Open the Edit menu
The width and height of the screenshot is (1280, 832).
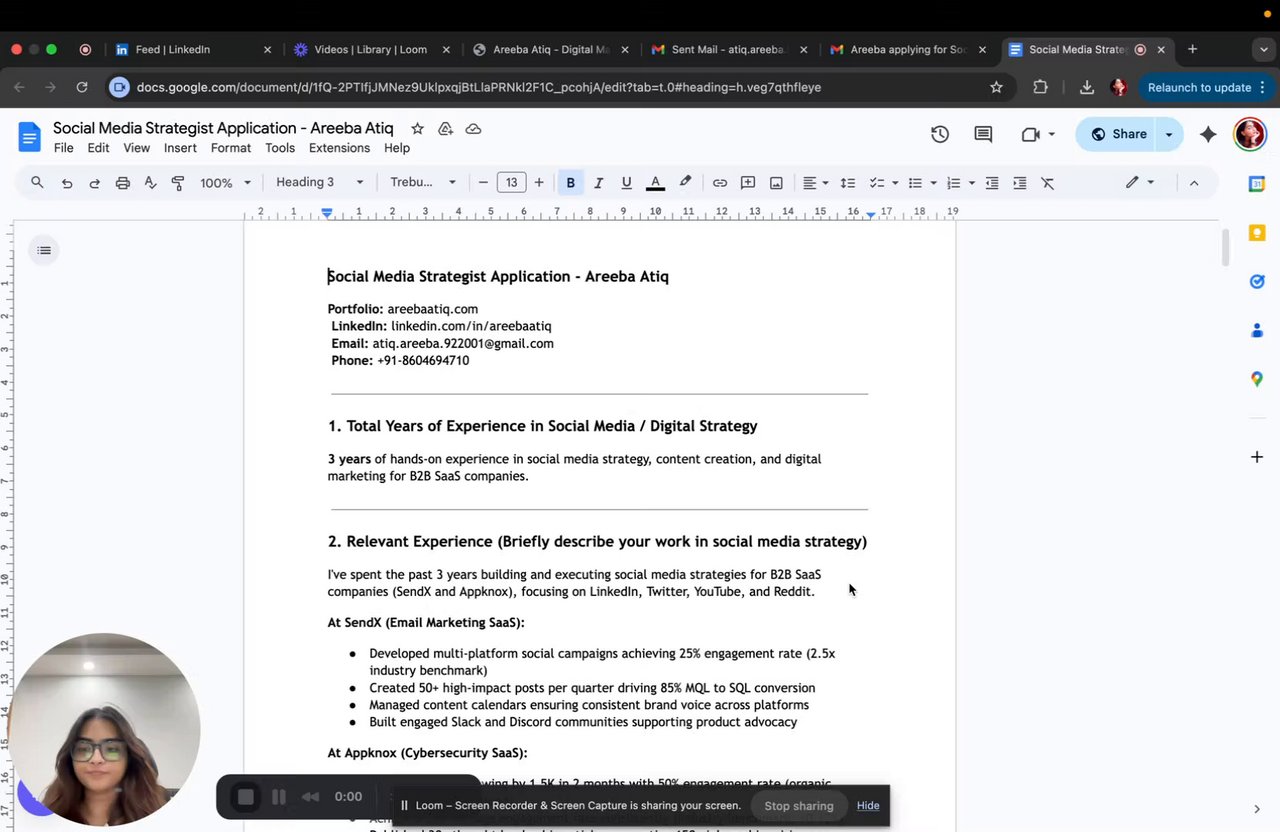pyautogui.click(x=98, y=148)
